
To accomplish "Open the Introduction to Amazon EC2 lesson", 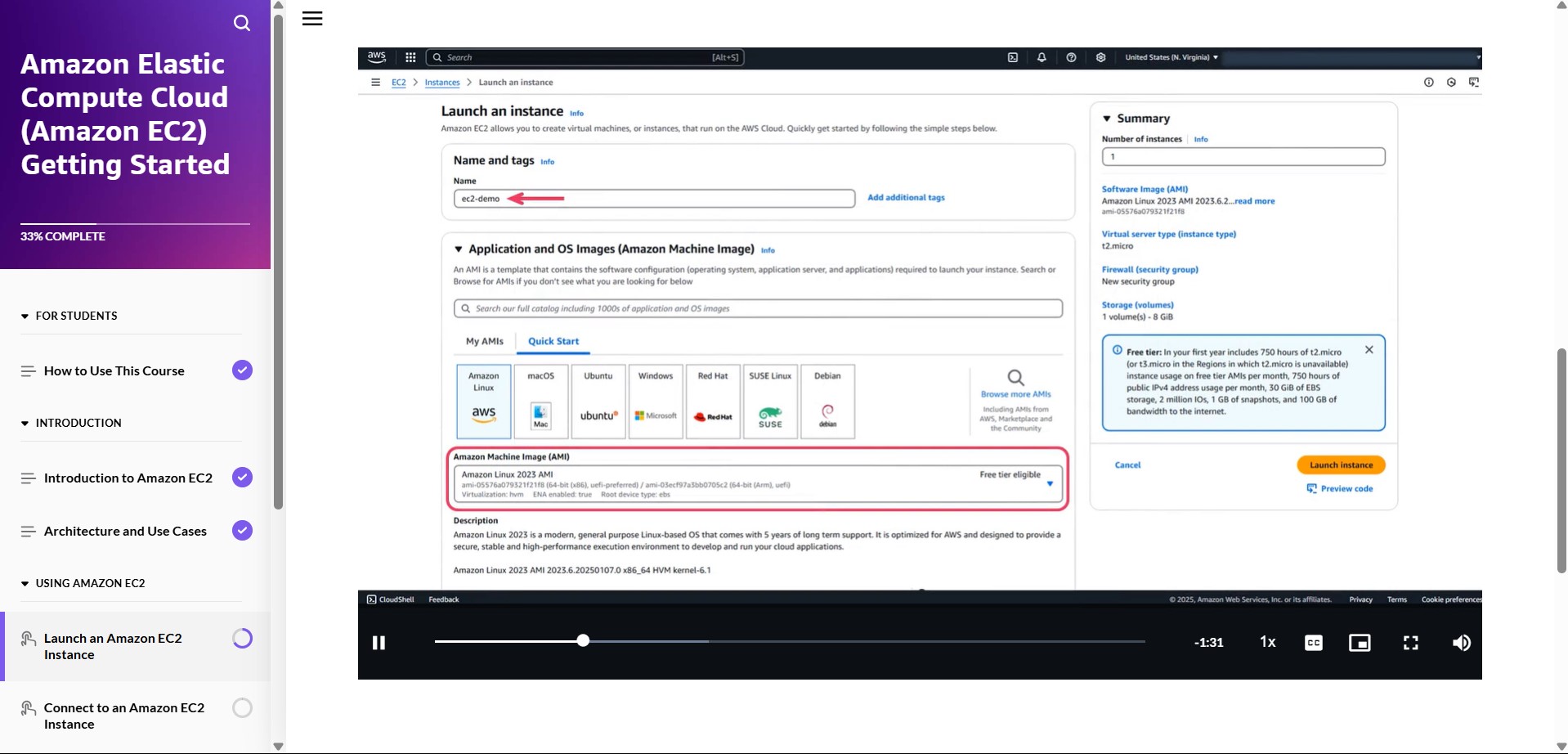I will pos(128,478).
